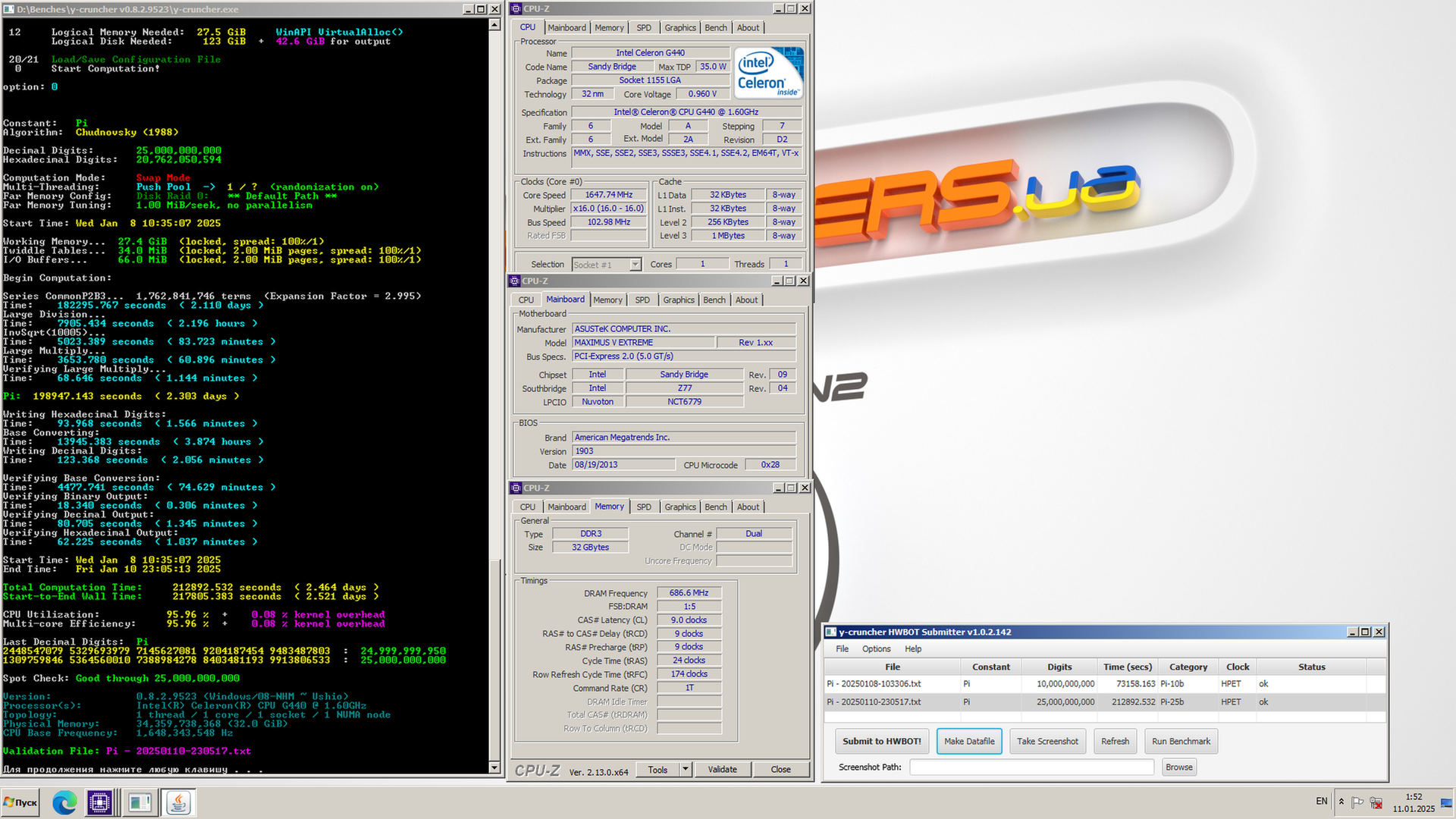Click the network tray icon
The width and height of the screenshot is (1456, 819).
tap(1376, 802)
